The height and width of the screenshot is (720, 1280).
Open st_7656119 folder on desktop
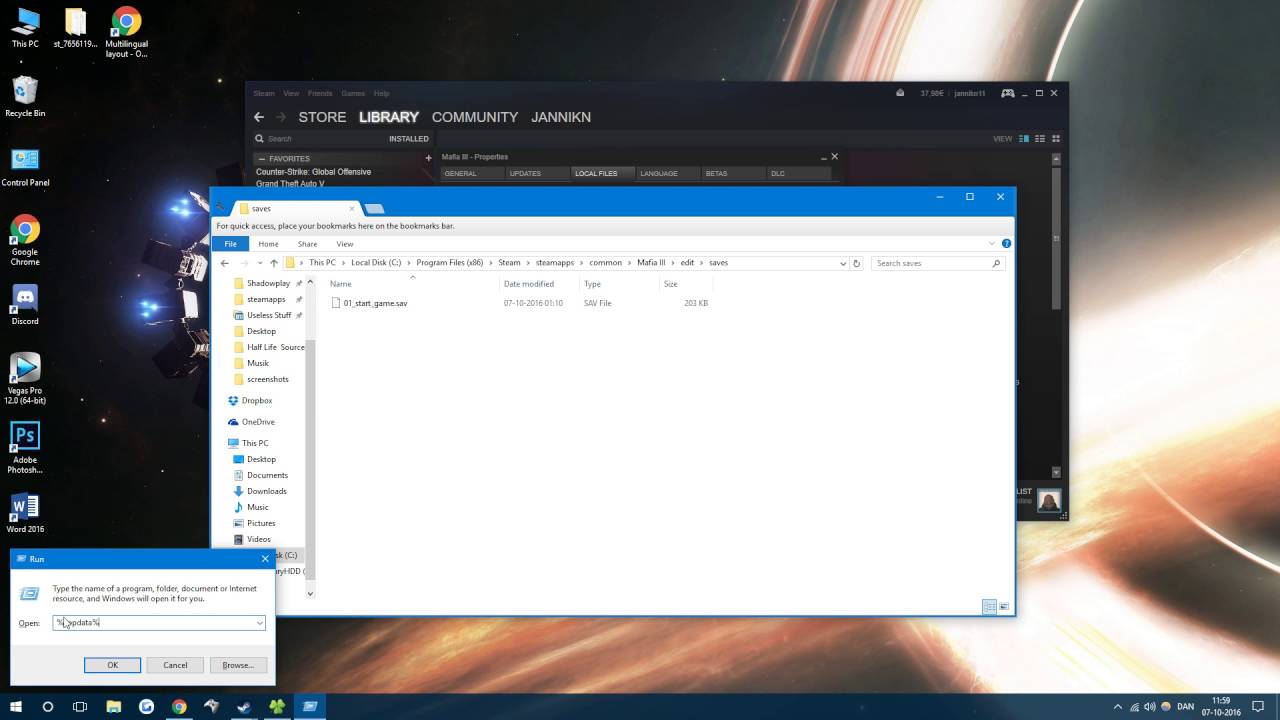tap(75, 28)
